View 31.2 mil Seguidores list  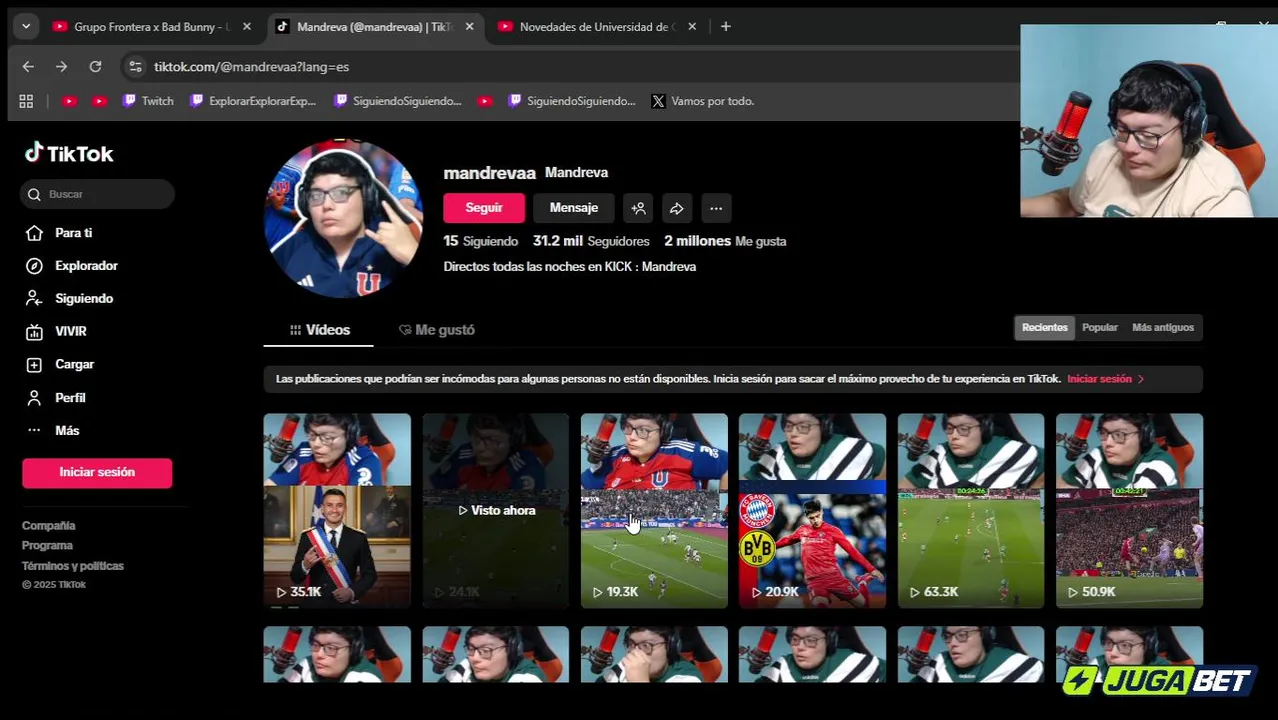[591, 241]
